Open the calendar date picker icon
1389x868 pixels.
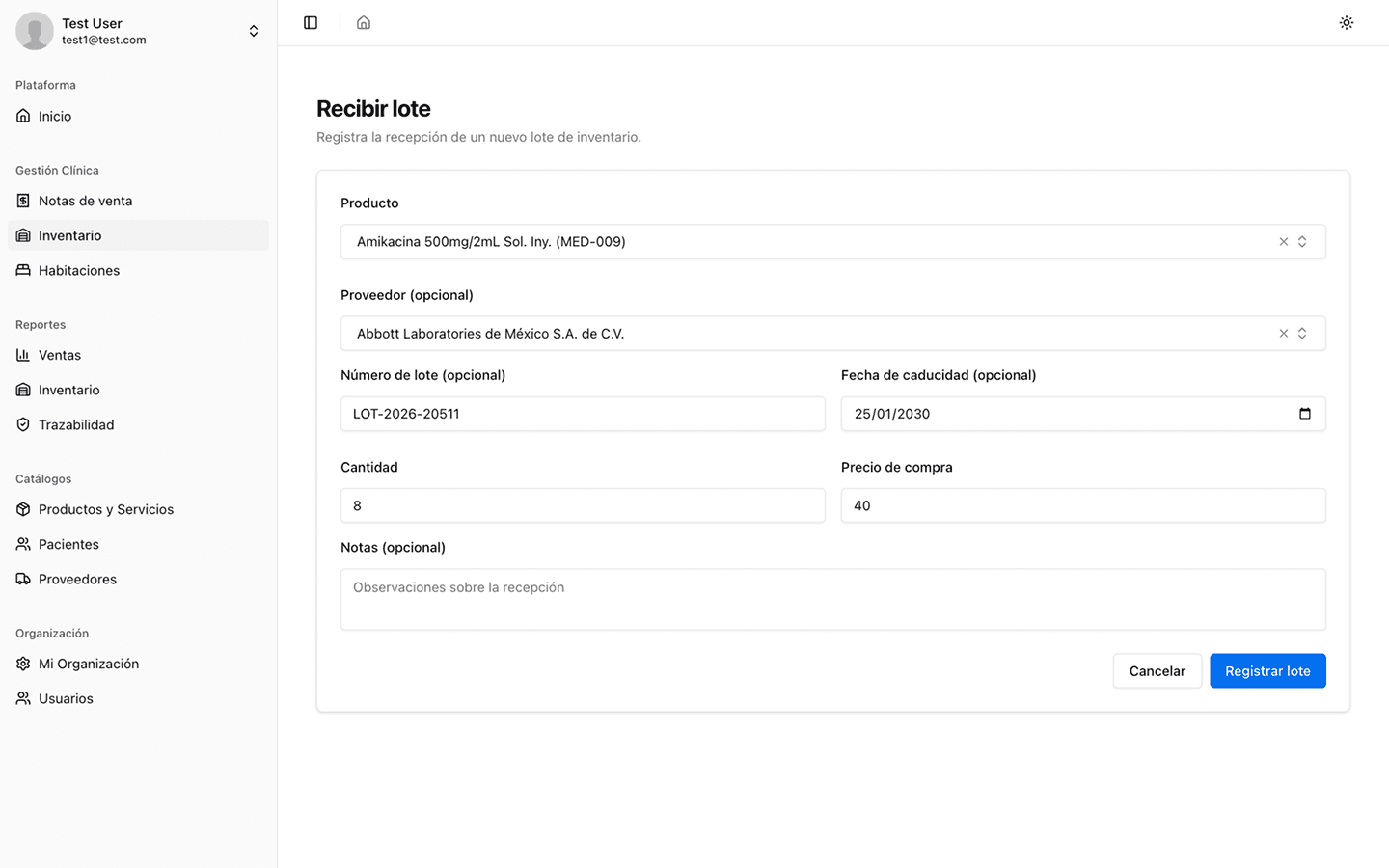[1305, 414]
